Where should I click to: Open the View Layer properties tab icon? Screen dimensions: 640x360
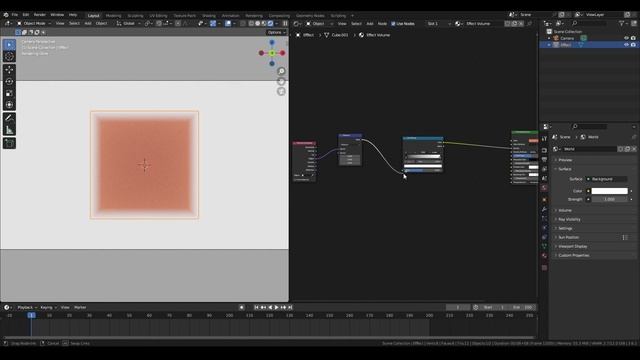(x=544, y=169)
